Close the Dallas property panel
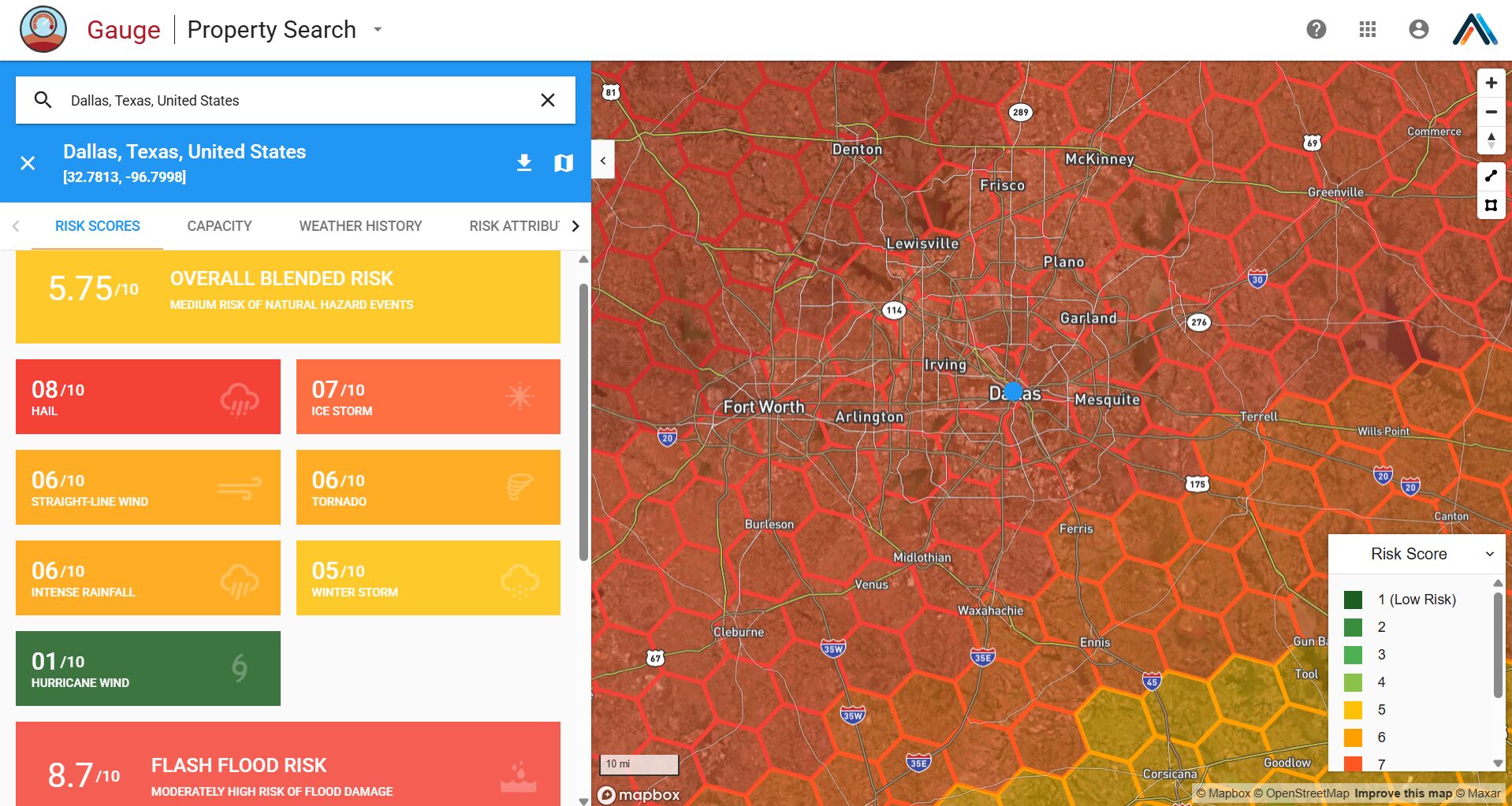The height and width of the screenshot is (806, 1512). (28, 163)
